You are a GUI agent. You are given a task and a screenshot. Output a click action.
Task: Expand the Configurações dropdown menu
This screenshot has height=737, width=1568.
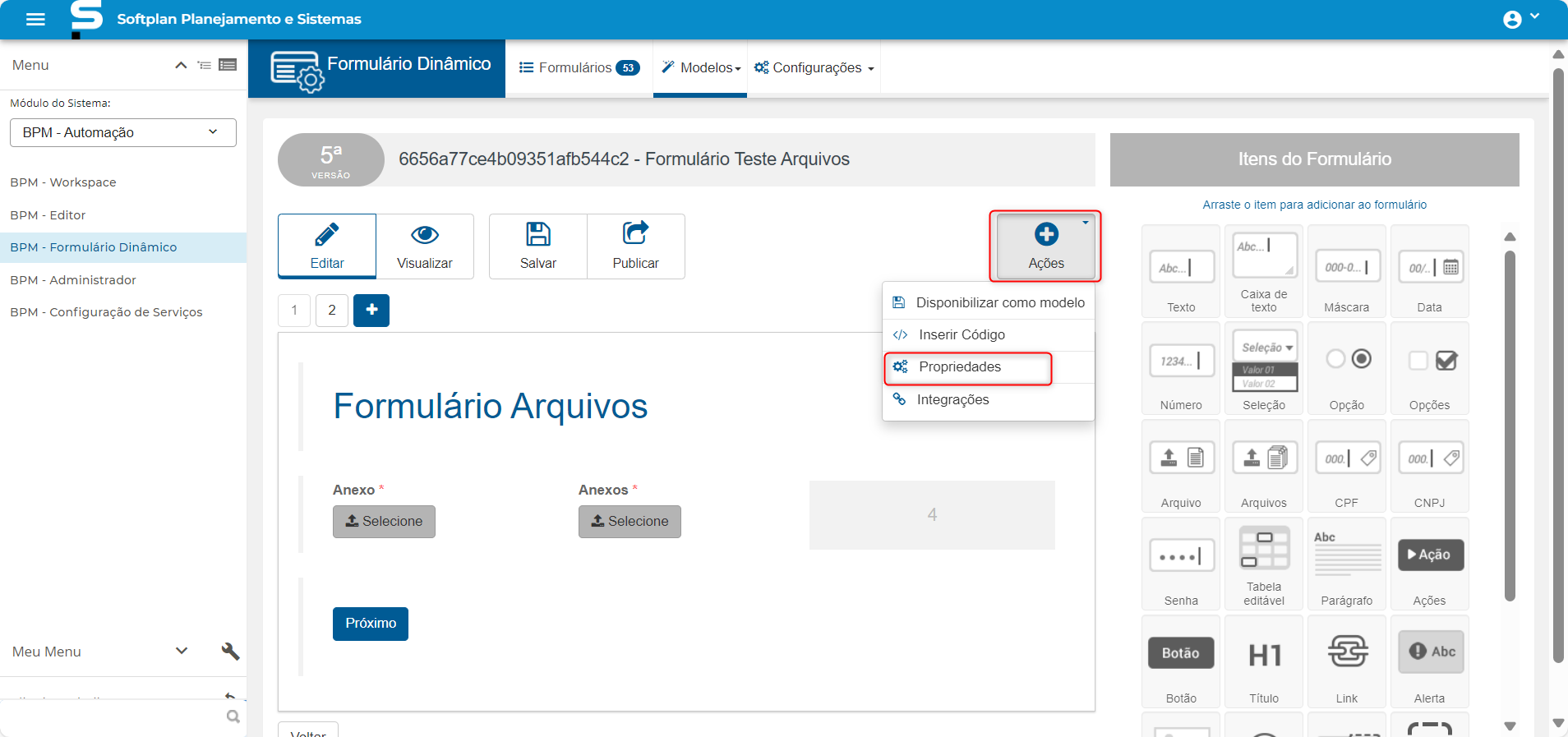(x=814, y=68)
